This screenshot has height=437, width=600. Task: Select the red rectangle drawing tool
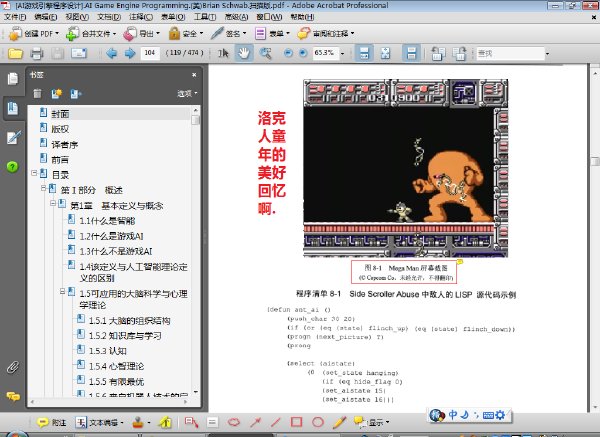pos(296,422)
